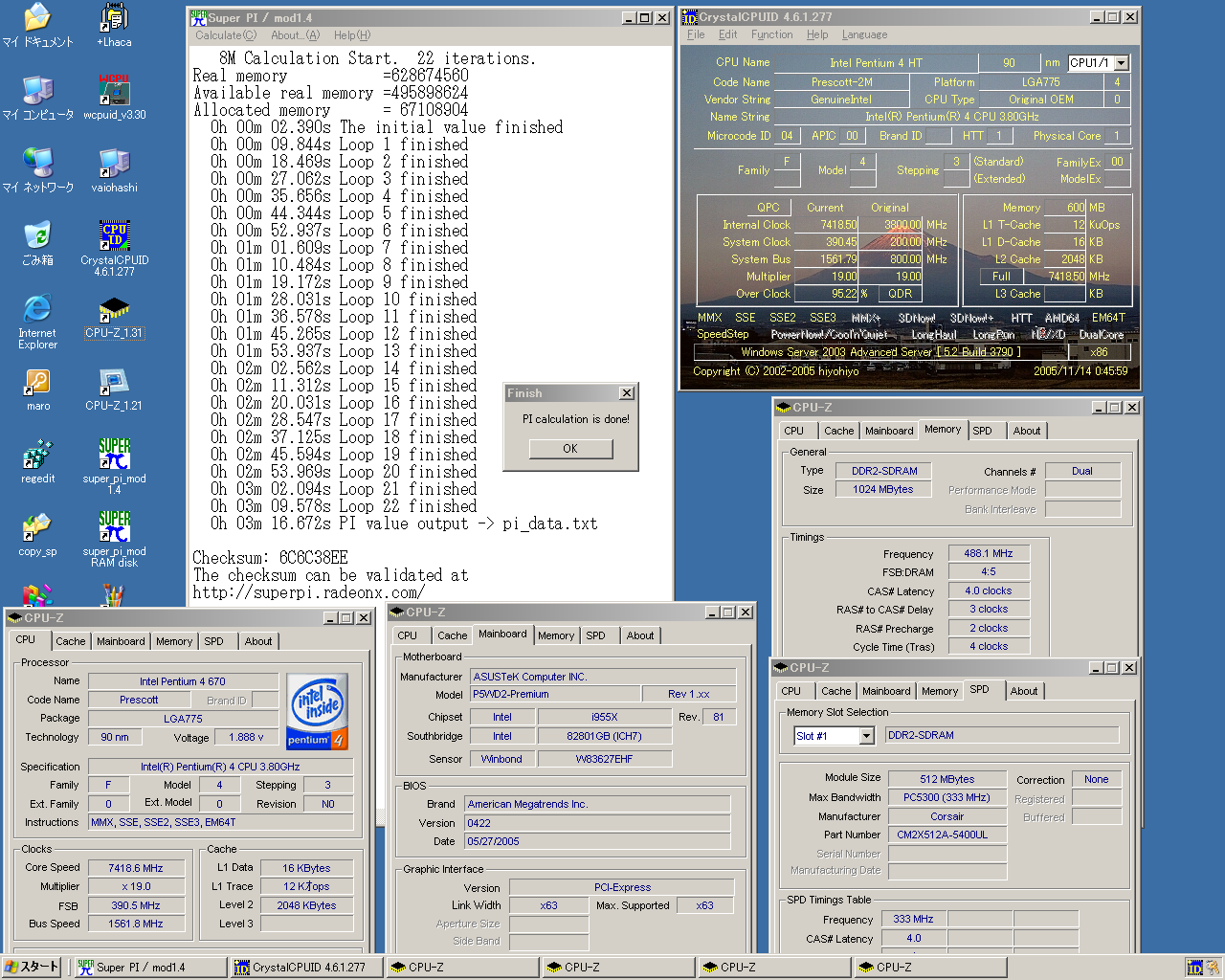Image resolution: width=1225 pixels, height=980 pixels.
Task: Click the Manufacturer Corsair field
Action: (947, 816)
